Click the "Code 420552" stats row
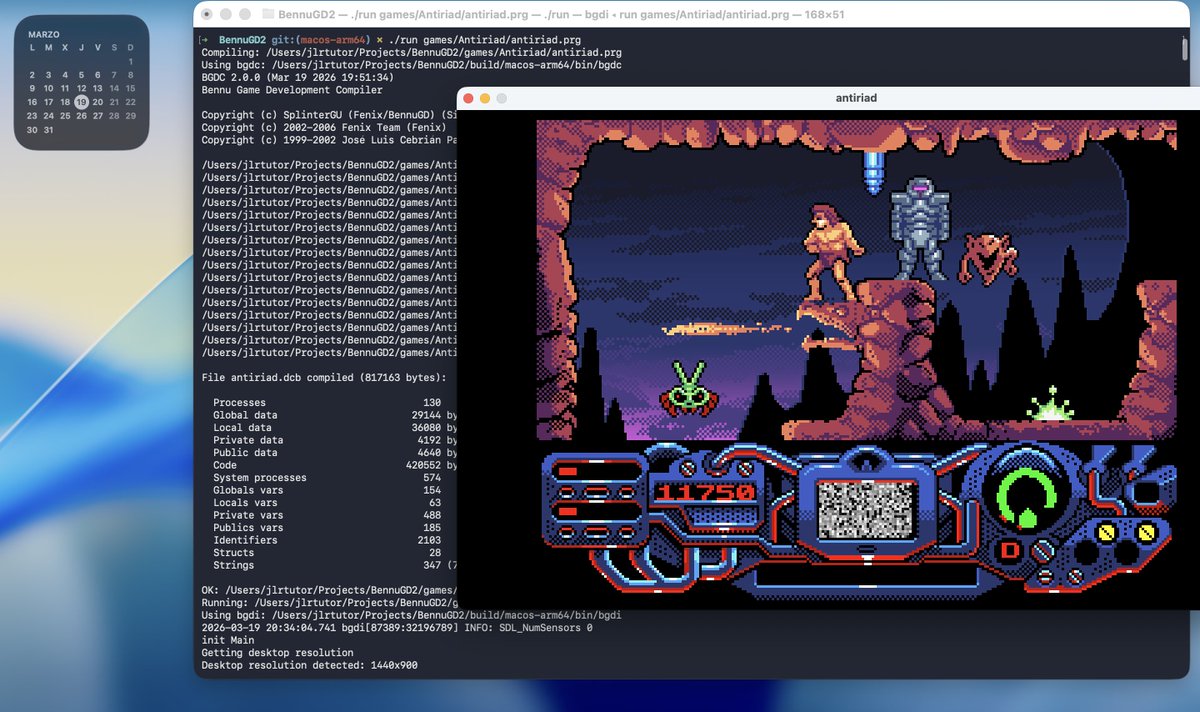 335,465
